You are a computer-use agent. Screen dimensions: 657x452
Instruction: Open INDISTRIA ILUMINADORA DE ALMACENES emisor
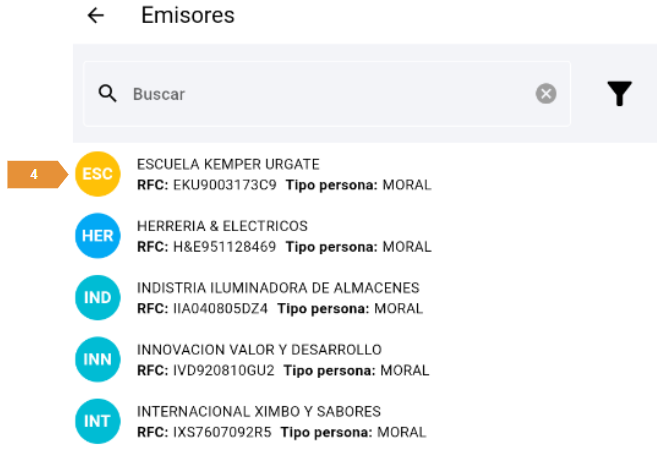(278, 288)
